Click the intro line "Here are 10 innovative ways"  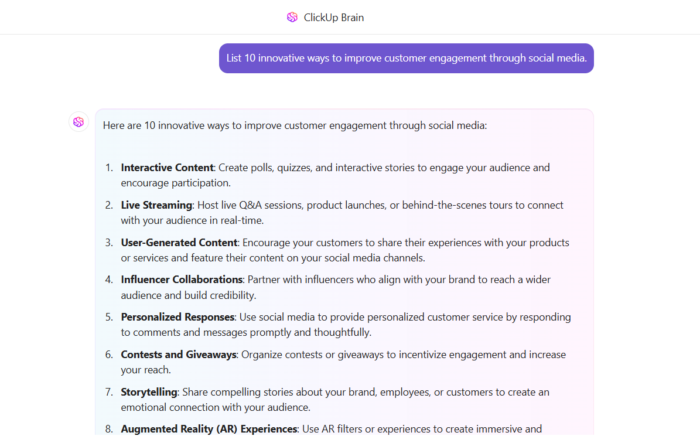pos(294,125)
